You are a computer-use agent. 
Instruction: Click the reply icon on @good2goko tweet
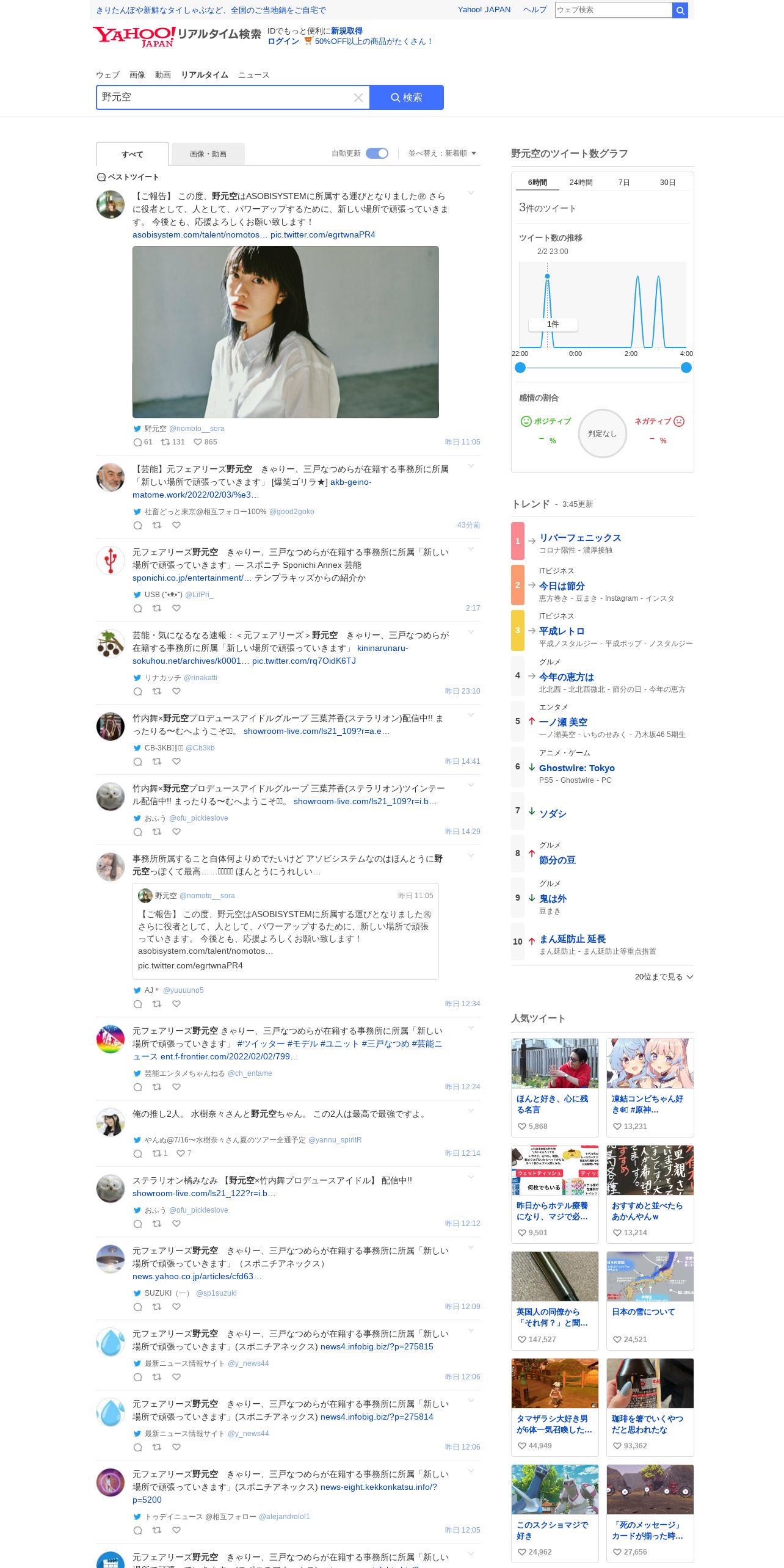point(137,525)
